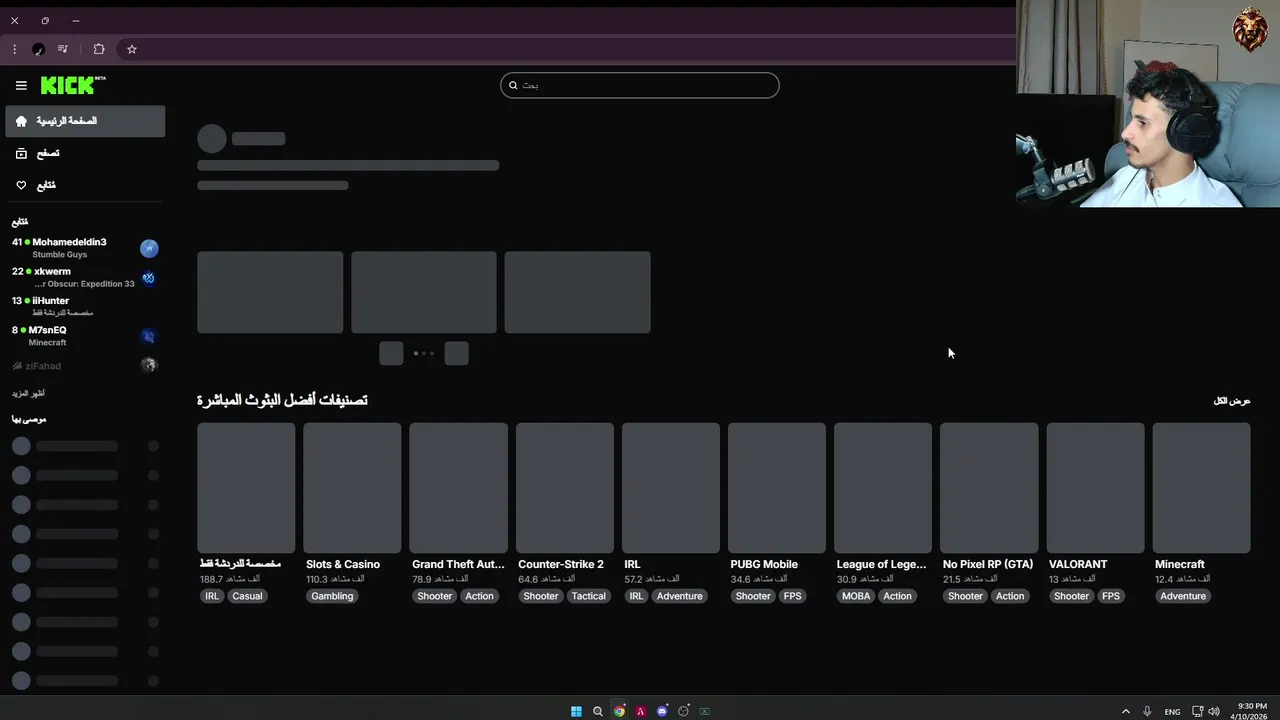The image size is (1280, 720).
Task: Open Windows taskbar search
Action: [598, 711]
